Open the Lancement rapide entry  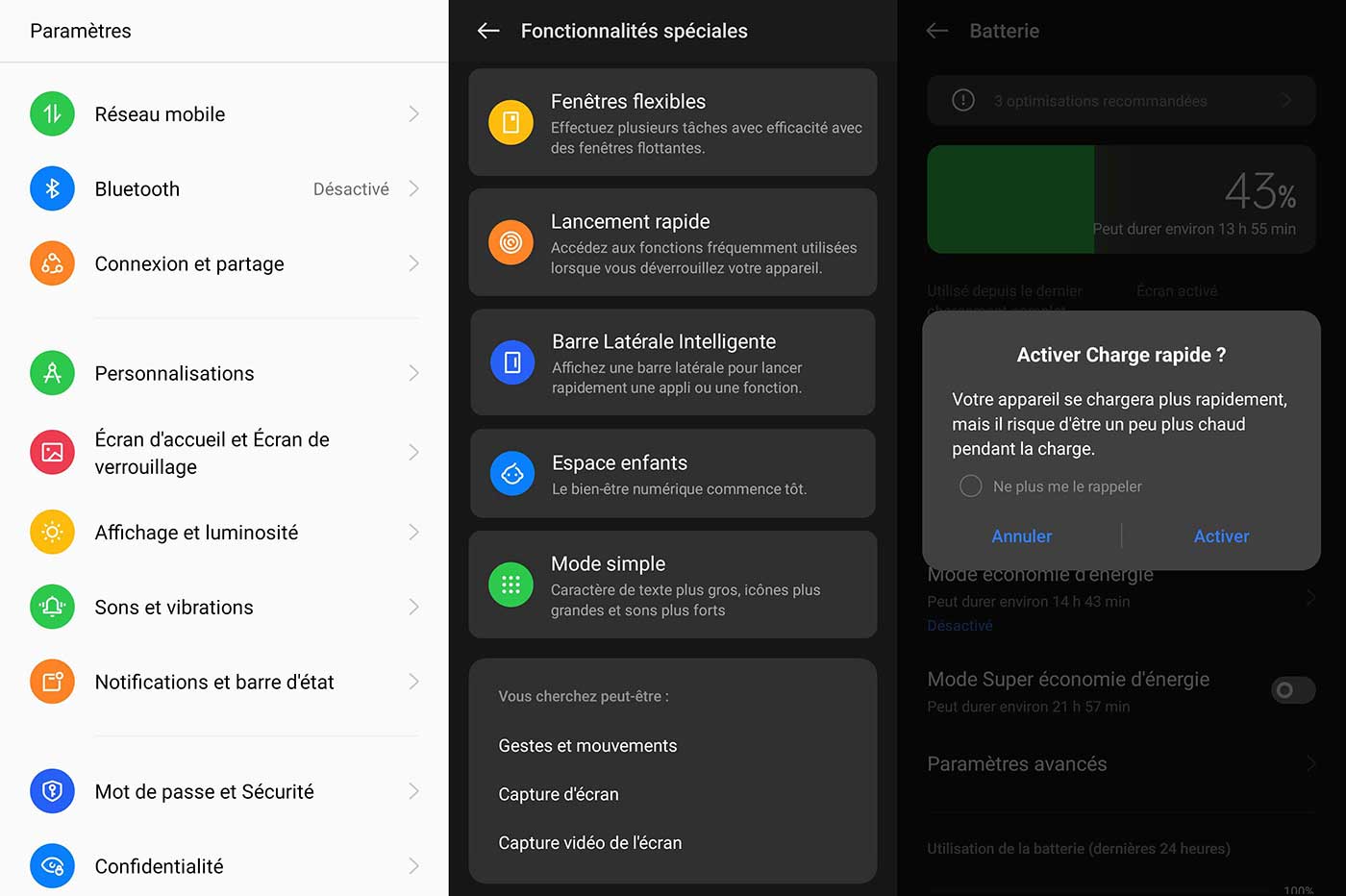tap(673, 242)
